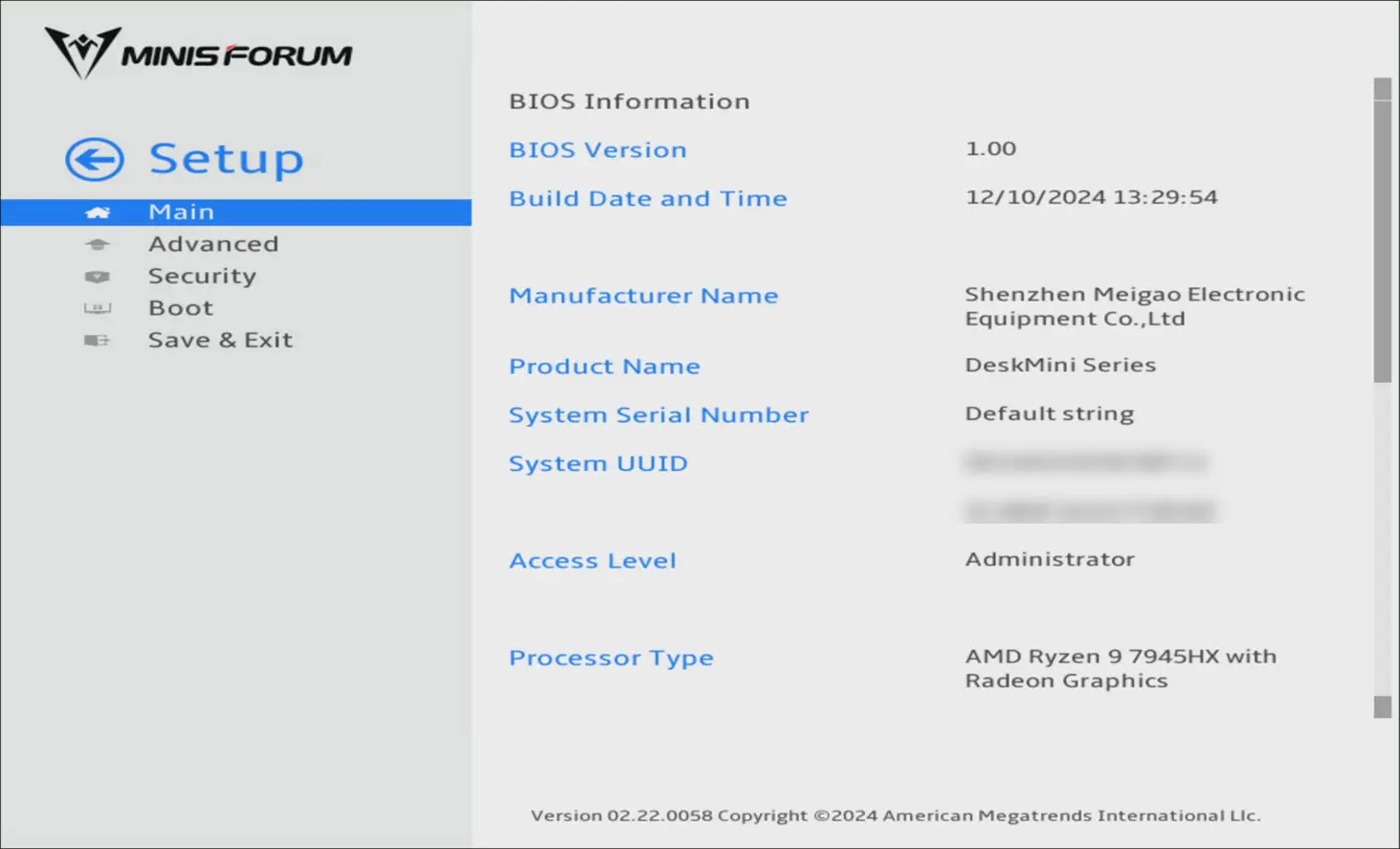This screenshot has height=849, width=1400.
Task: Click the vertical scrollbar thumb
Action: click(1383, 241)
